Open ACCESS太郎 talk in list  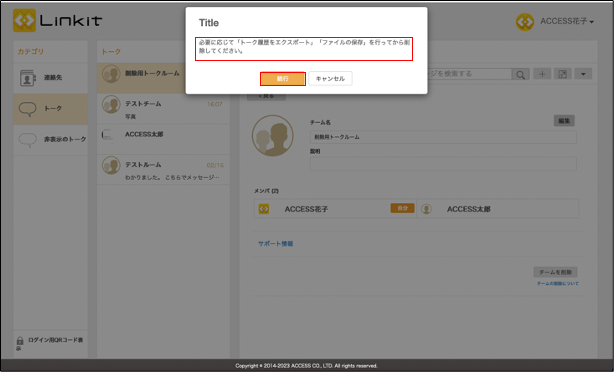point(163,139)
